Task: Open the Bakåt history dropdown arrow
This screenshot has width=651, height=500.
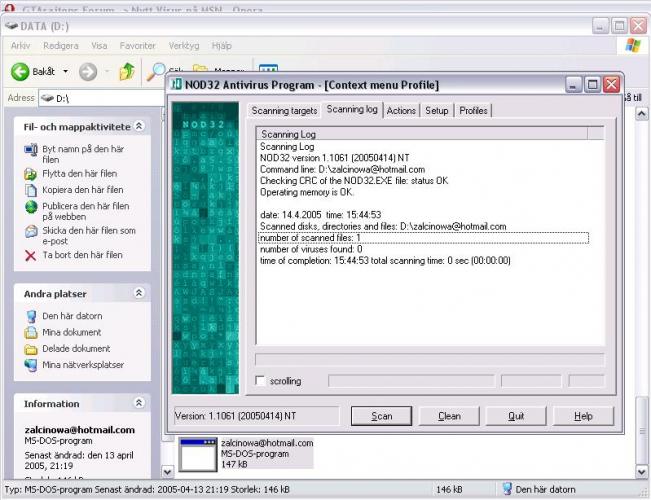Action: click(66, 72)
